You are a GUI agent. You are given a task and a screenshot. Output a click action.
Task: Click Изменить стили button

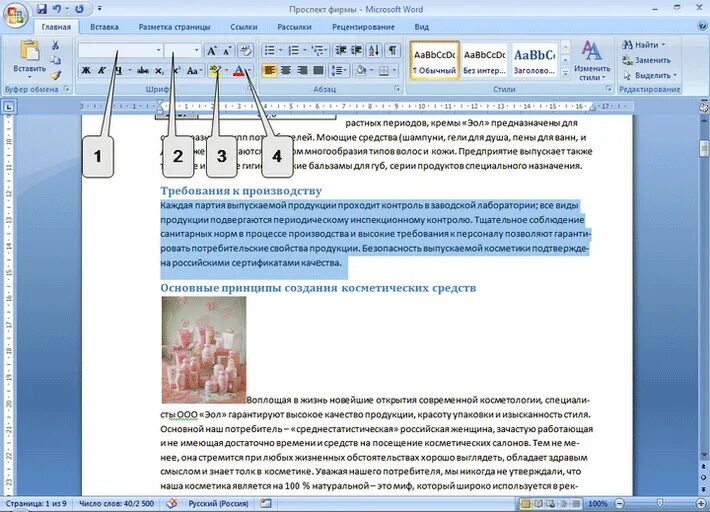pyautogui.click(x=592, y=61)
